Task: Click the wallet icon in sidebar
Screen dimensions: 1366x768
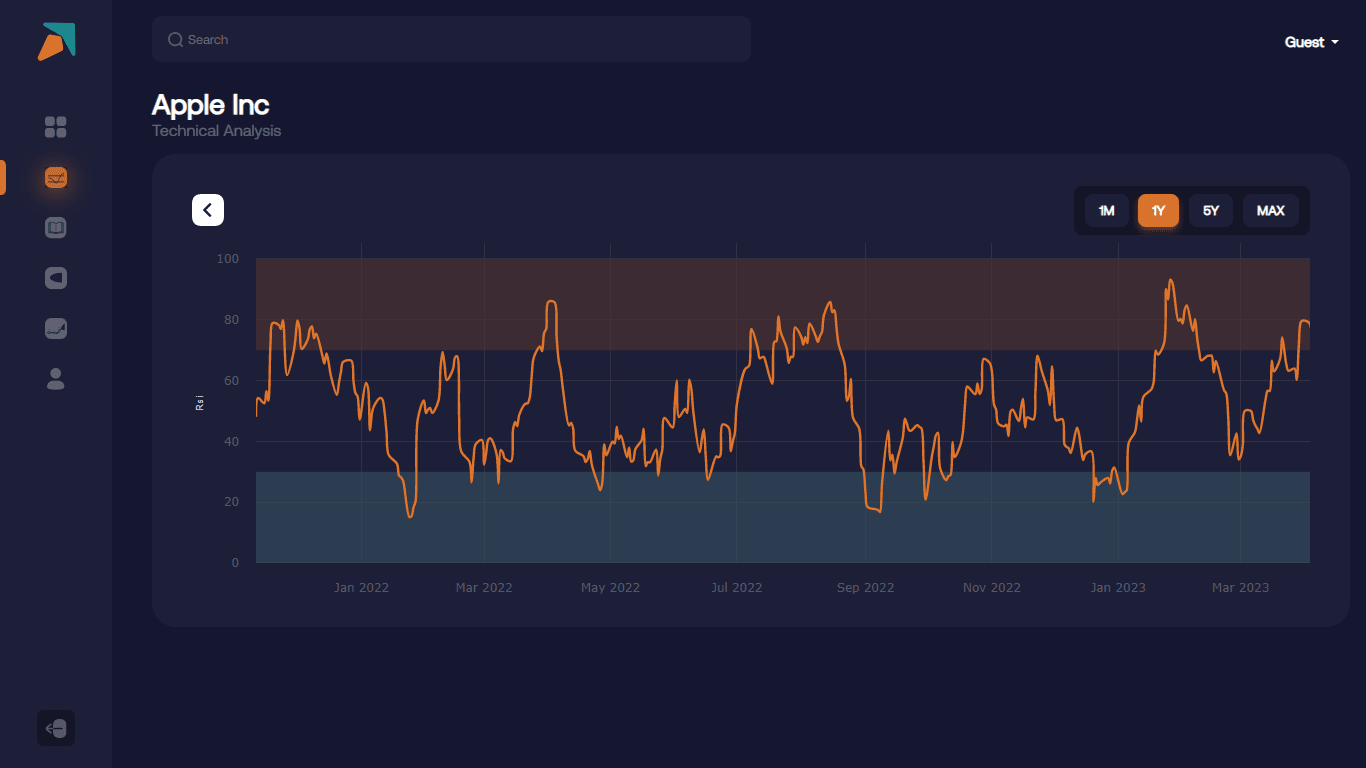Action: (56, 278)
